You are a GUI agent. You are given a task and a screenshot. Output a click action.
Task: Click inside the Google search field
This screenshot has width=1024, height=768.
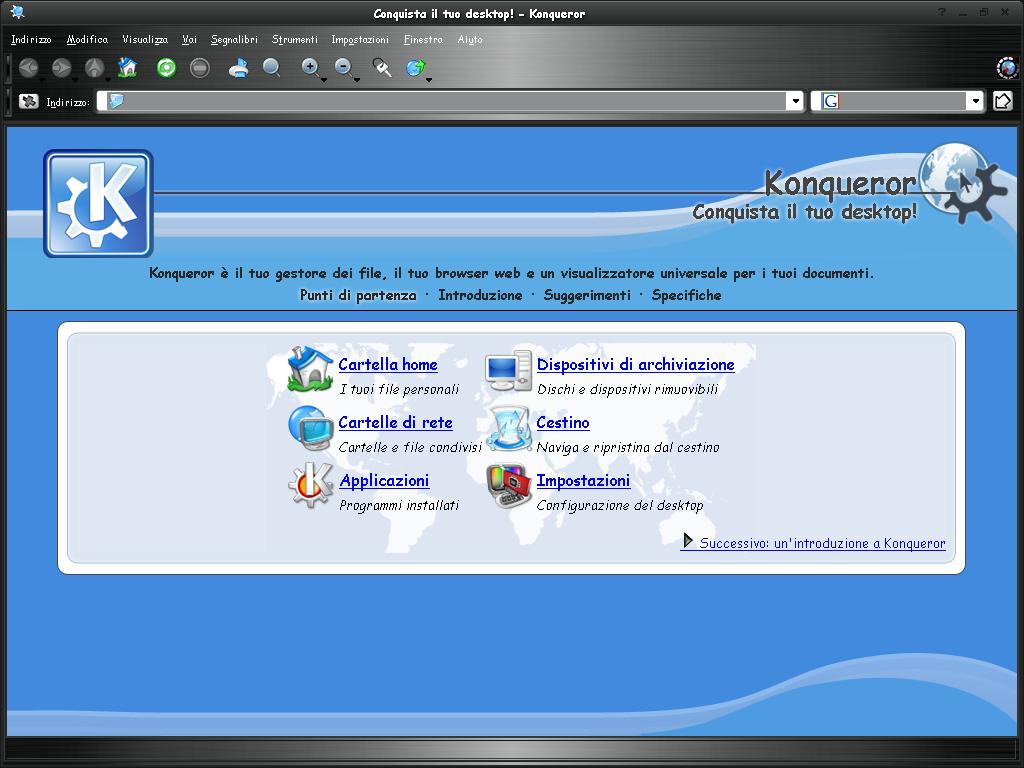(897, 101)
